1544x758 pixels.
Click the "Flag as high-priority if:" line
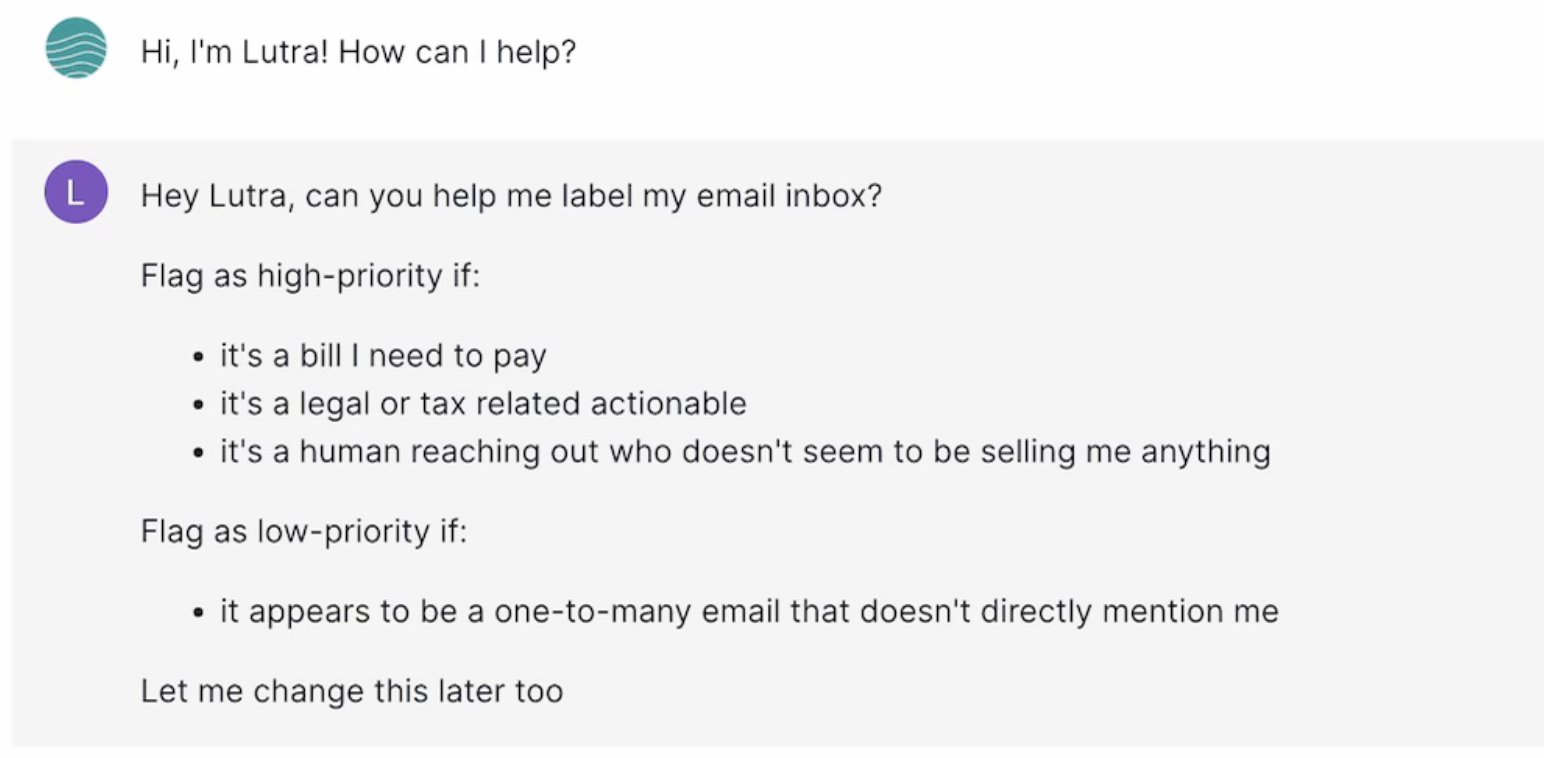click(311, 275)
